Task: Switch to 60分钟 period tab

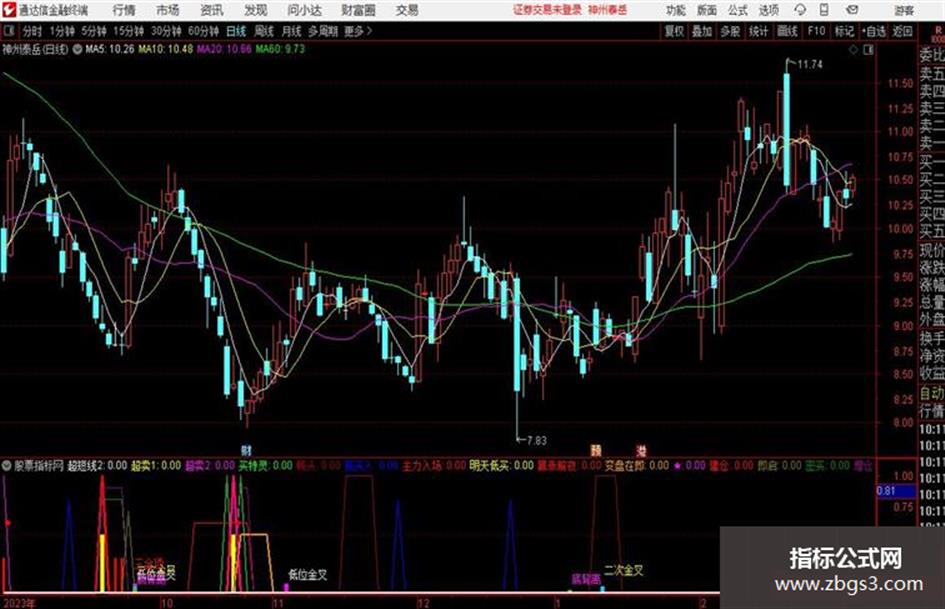Action: point(204,31)
